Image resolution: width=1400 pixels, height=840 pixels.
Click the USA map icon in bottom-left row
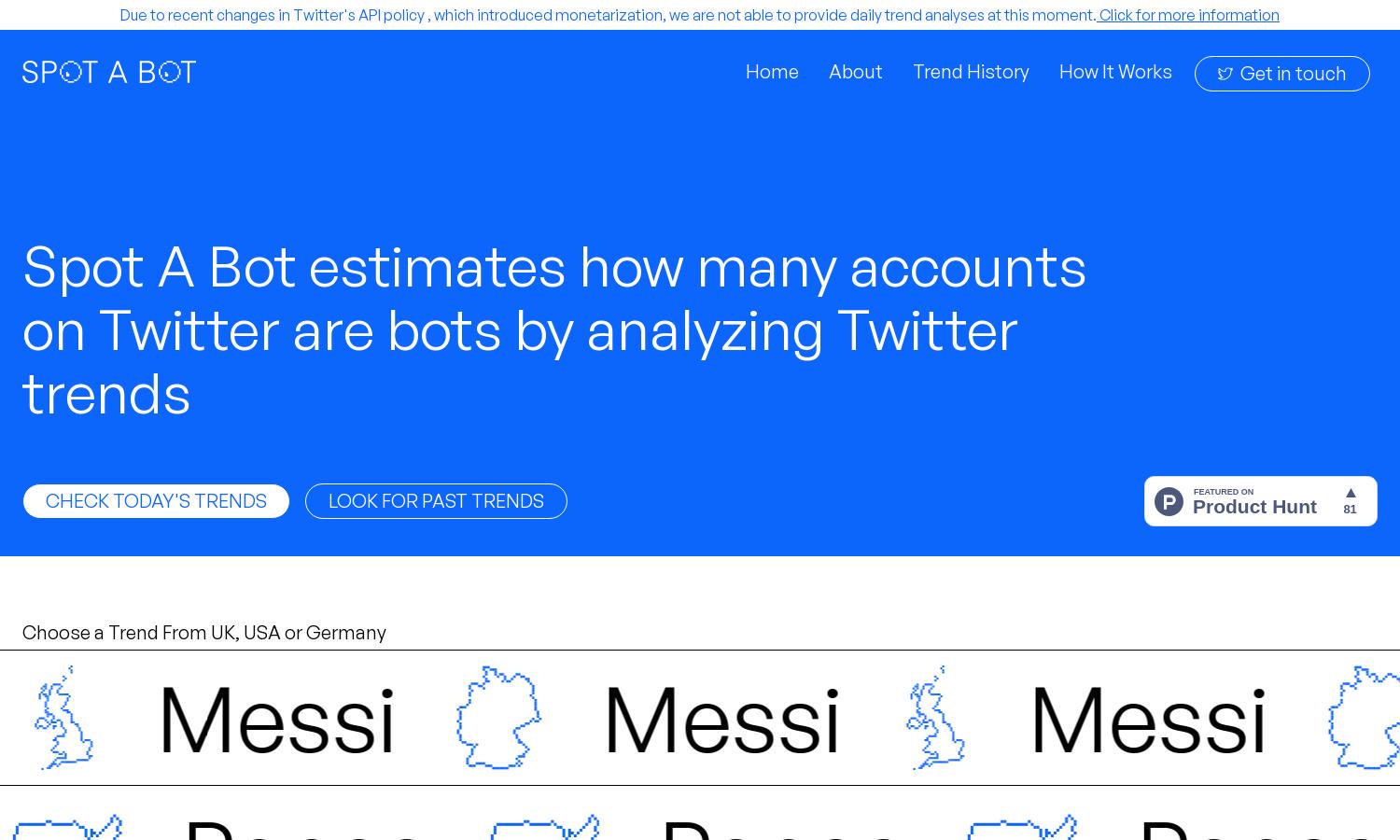(x=68, y=827)
